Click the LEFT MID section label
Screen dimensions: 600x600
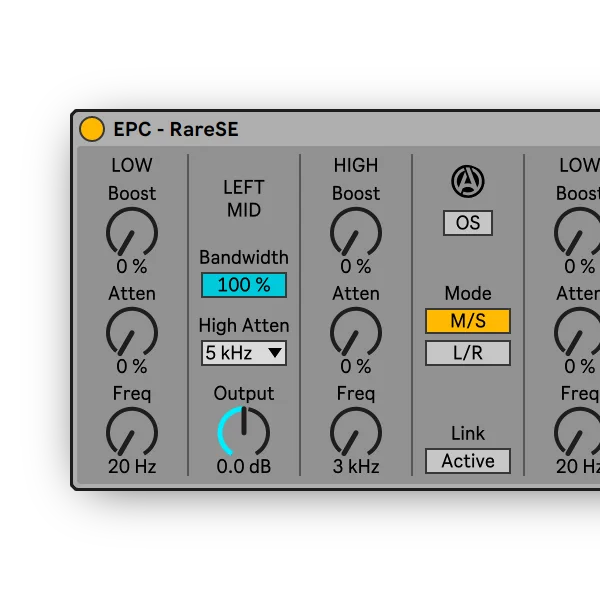244,199
